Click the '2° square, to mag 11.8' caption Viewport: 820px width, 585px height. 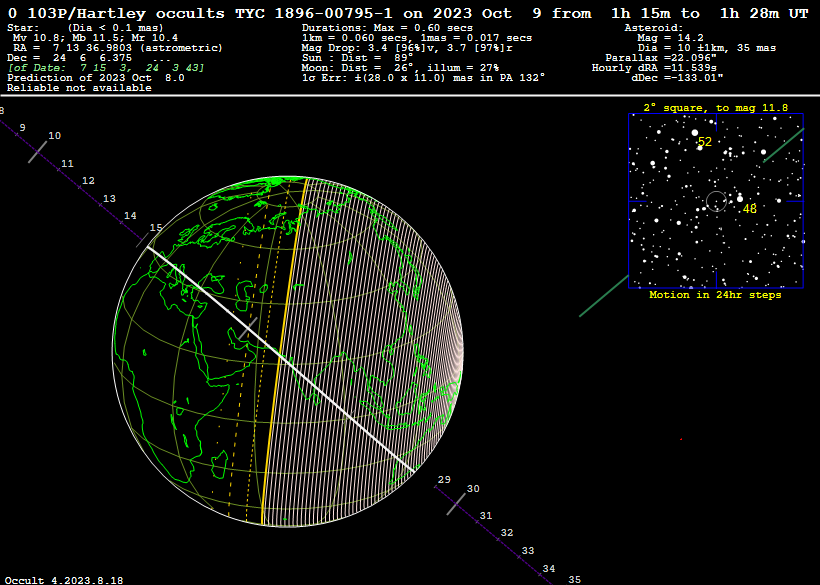click(x=715, y=108)
